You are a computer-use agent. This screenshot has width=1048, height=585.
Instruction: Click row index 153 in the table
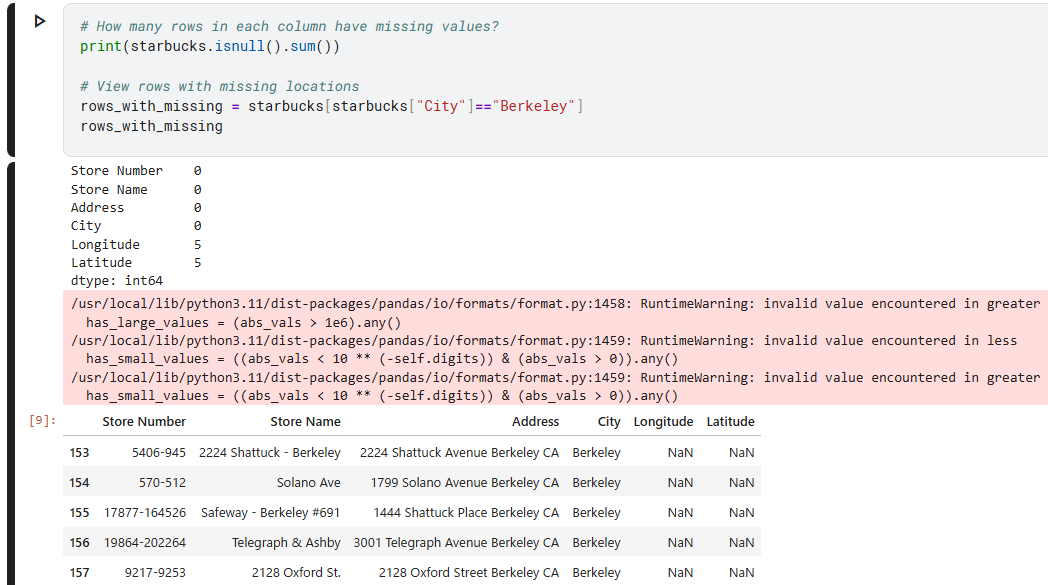pos(80,453)
